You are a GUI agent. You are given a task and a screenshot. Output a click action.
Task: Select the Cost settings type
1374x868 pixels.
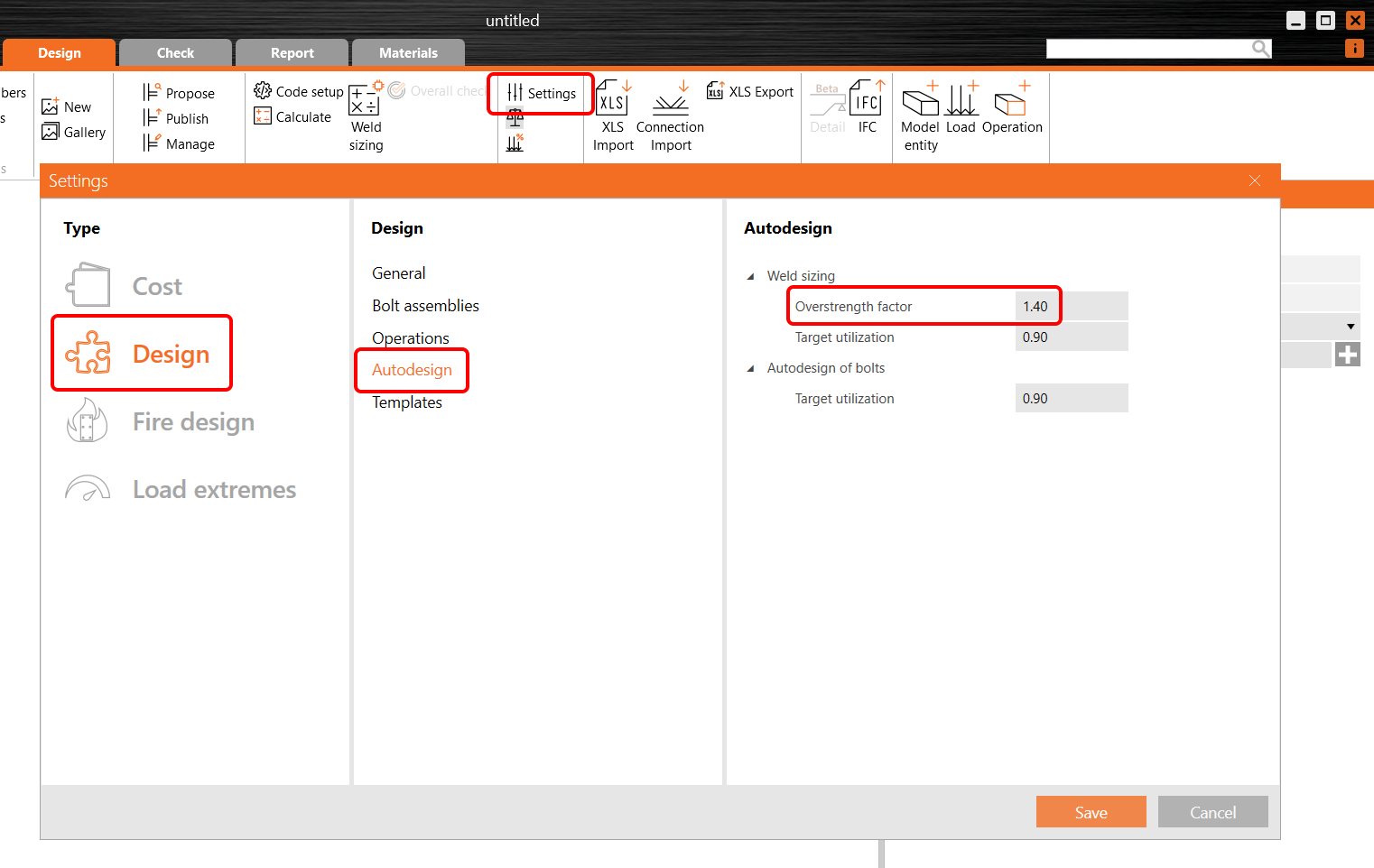(x=156, y=287)
